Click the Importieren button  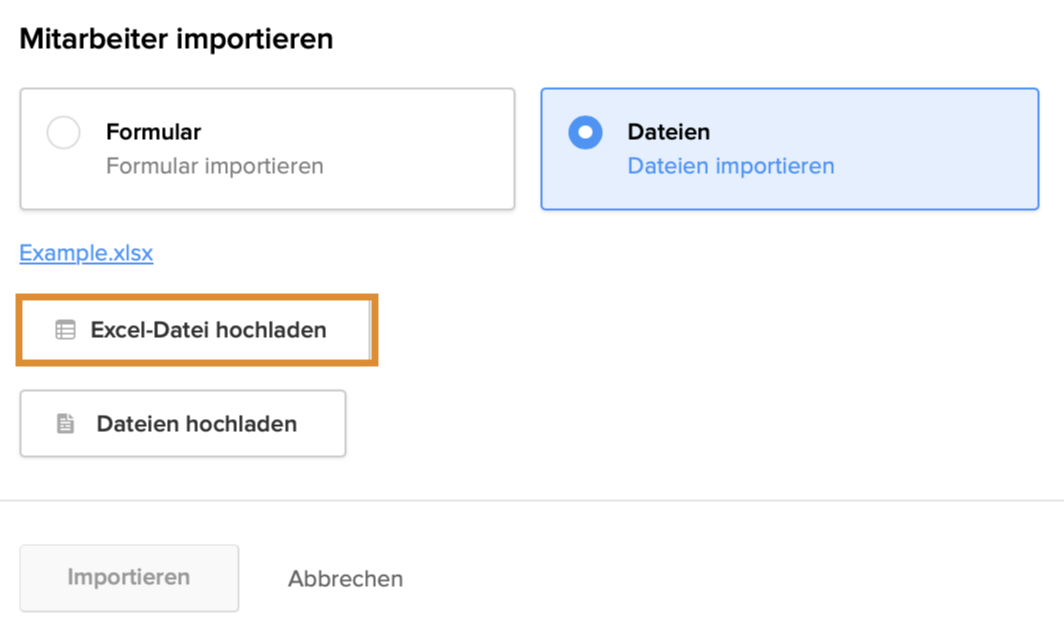pos(129,577)
